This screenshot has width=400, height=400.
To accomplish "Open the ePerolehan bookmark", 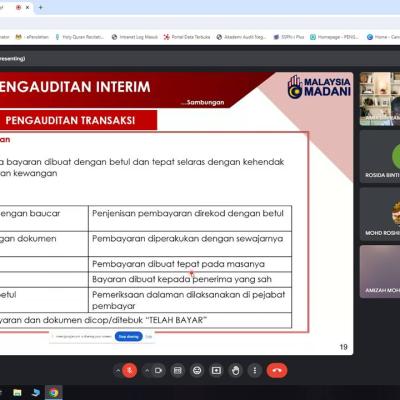I will pyautogui.click(x=32, y=37).
